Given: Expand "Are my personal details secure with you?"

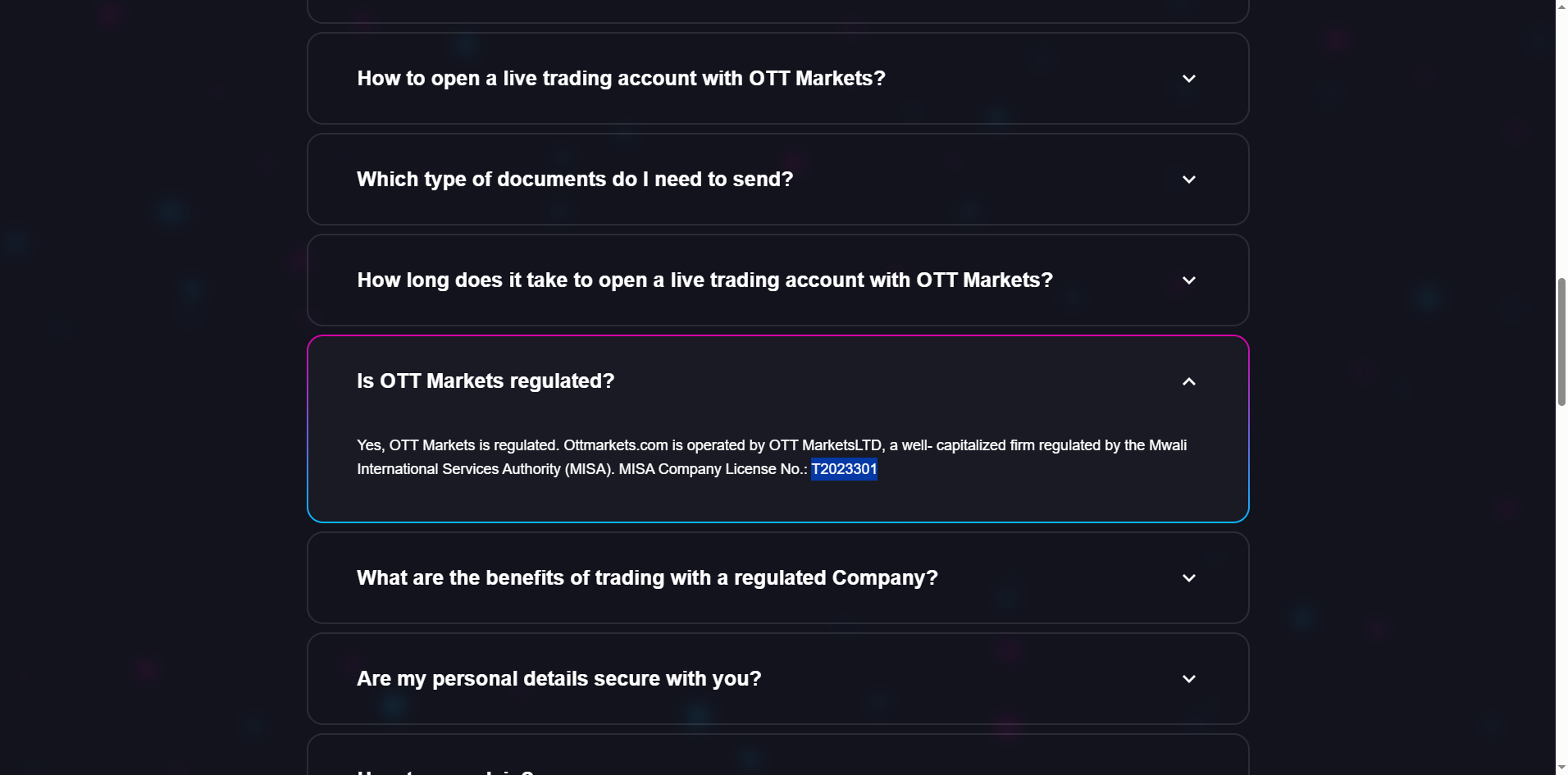Looking at the screenshot, I should coord(558,679).
